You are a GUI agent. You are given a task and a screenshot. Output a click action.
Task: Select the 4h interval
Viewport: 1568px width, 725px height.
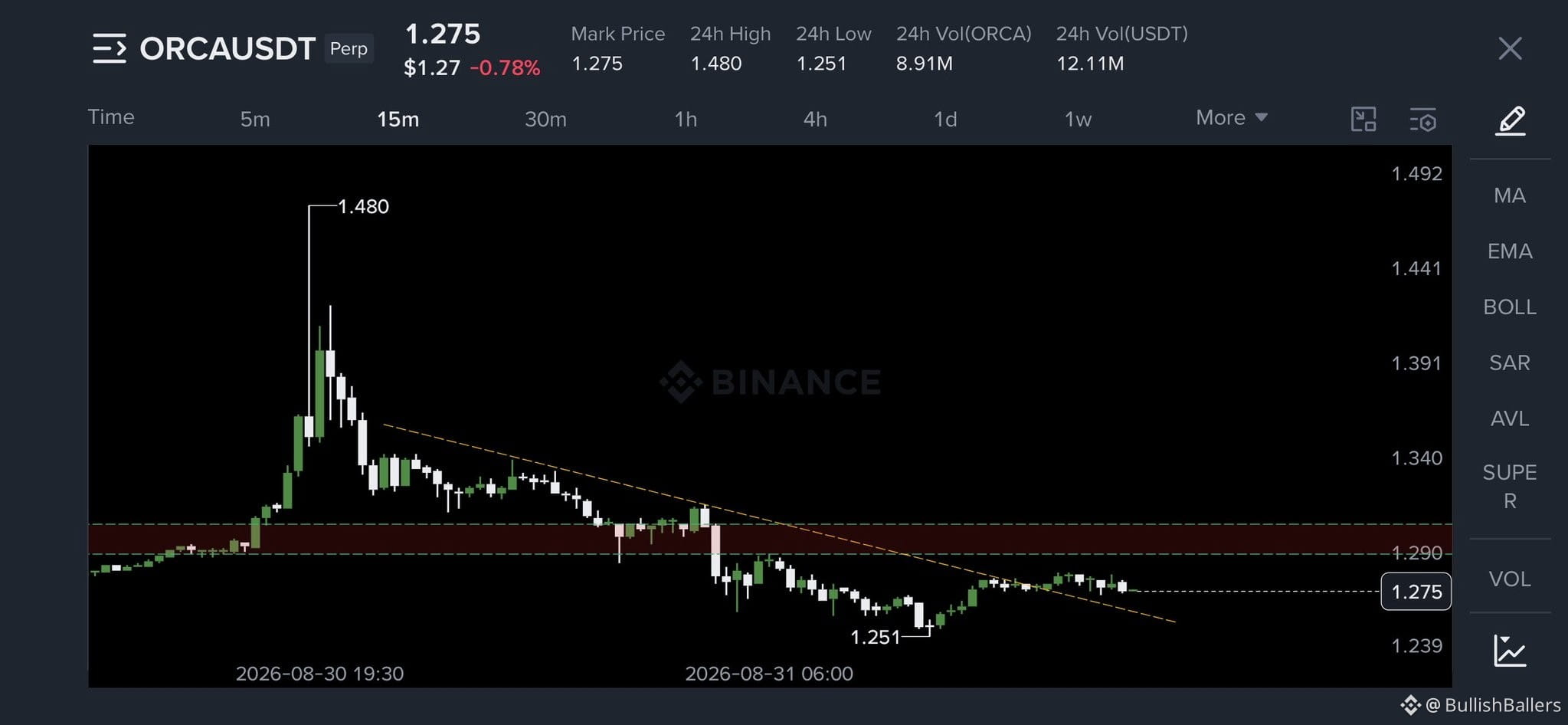pos(815,120)
